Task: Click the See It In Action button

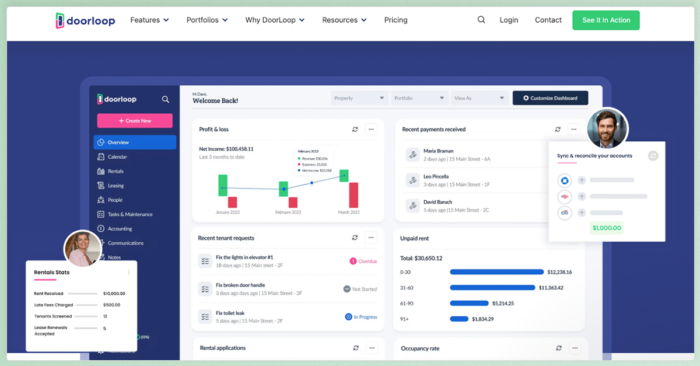Action: pos(606,20)
